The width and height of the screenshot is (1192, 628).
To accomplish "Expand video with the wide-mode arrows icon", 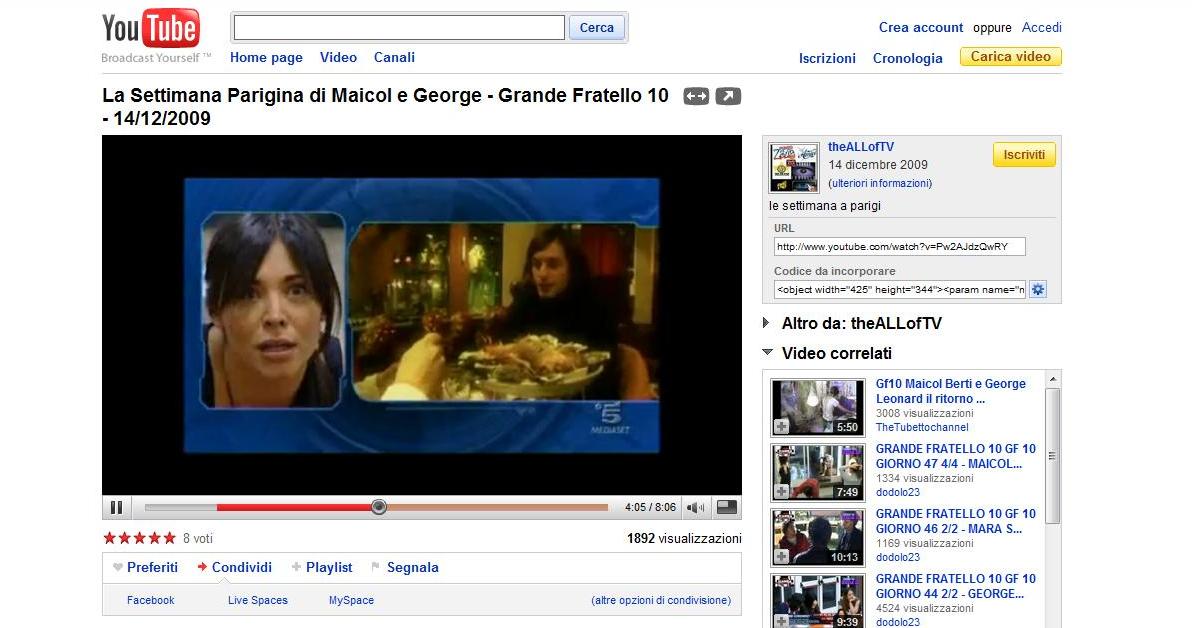I will coord(696,96).
